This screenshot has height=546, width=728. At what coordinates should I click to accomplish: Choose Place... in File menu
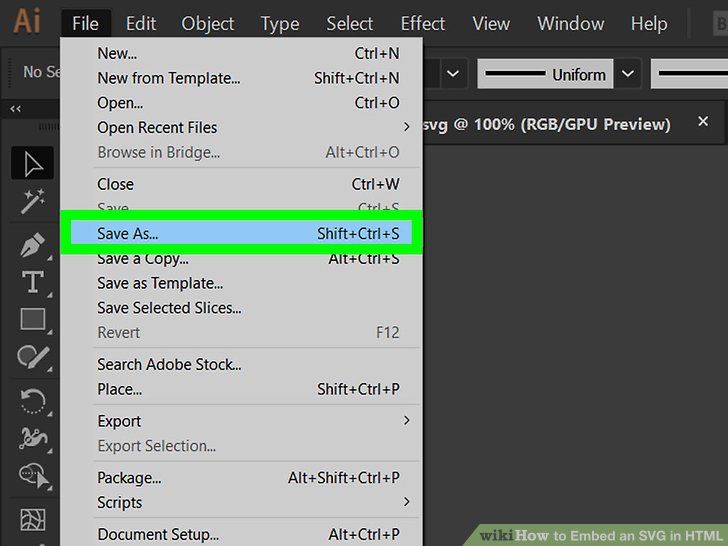pos(241,389)
